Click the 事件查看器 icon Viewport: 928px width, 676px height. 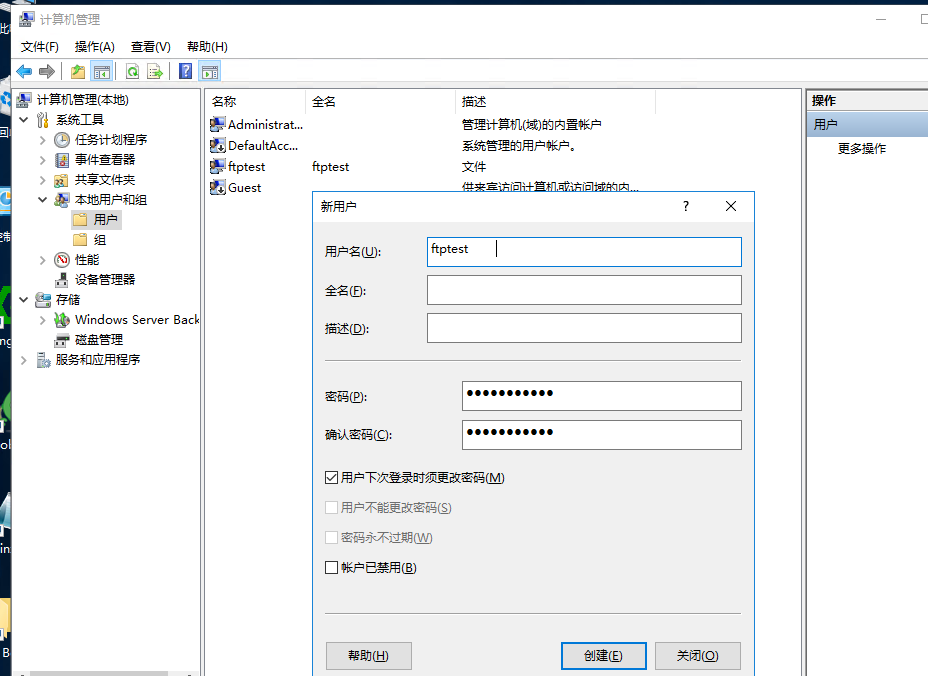pos(62,160)
